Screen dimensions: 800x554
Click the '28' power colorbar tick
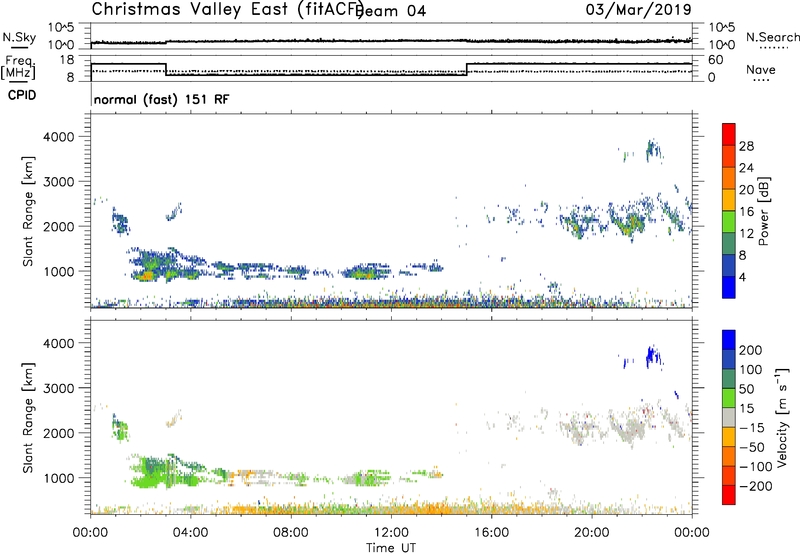(746, 146)
